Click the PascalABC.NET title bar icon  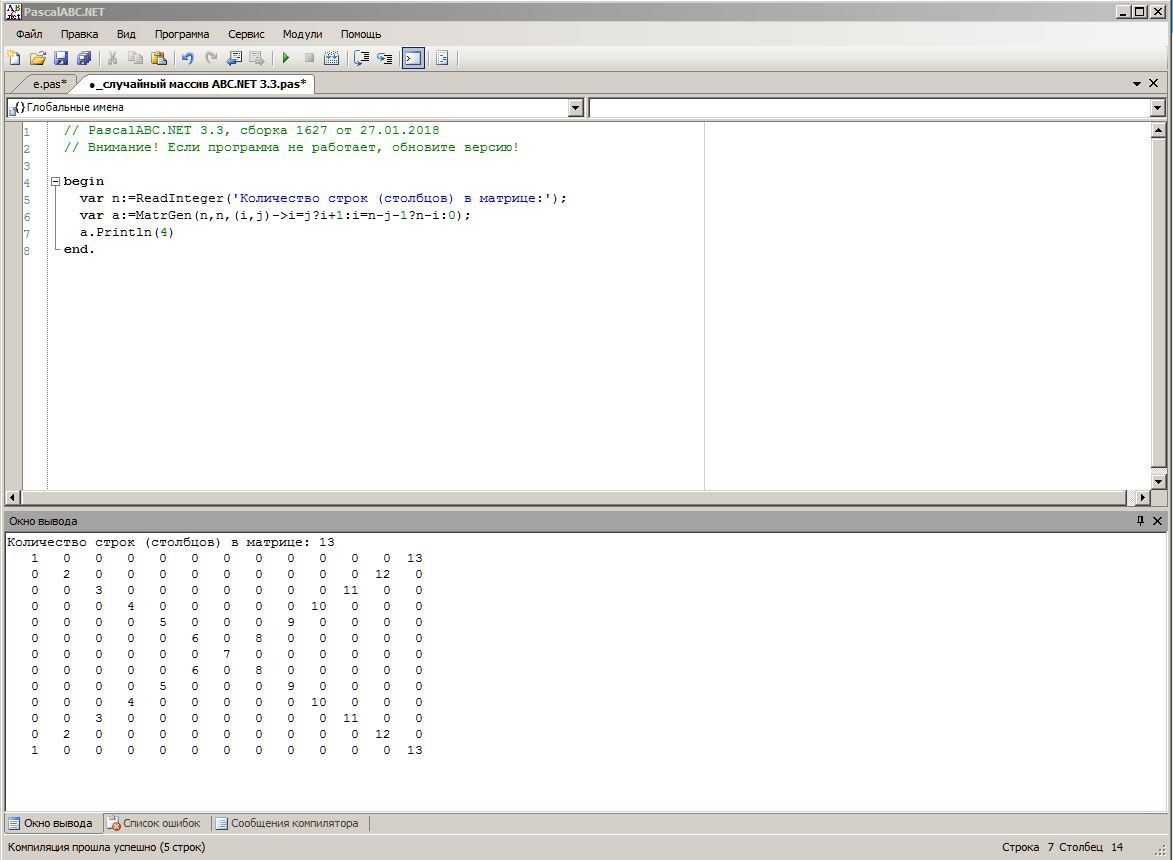(x=13, y=11)
